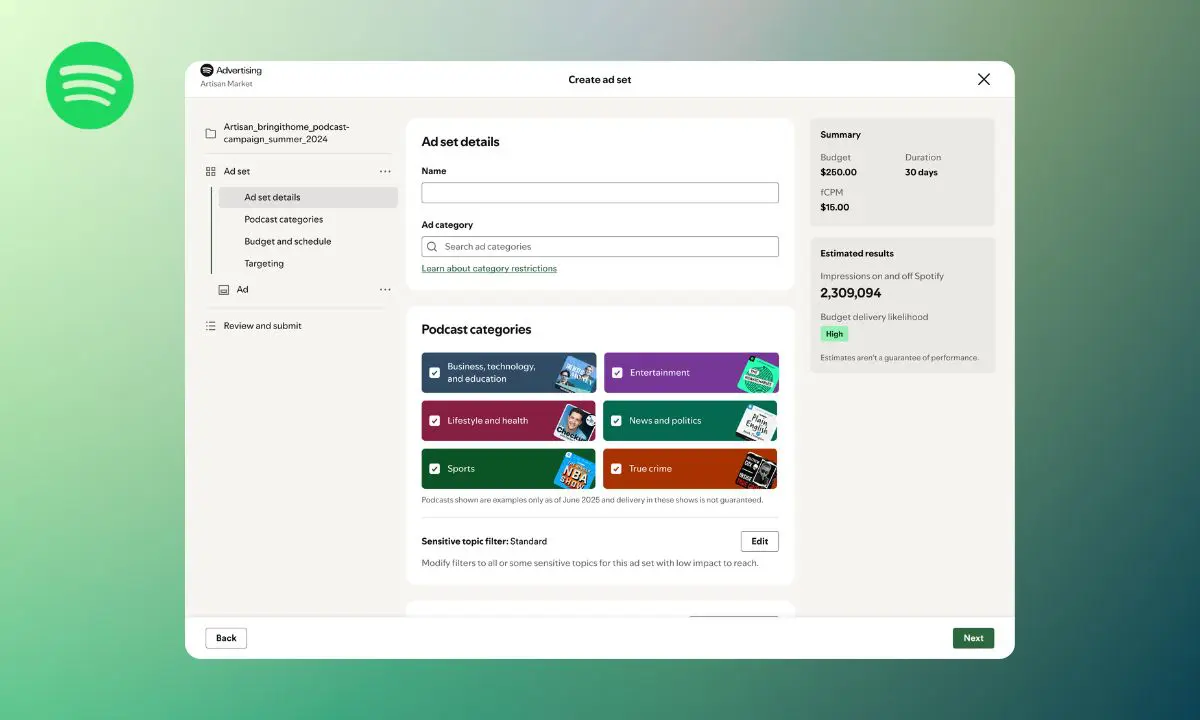Image resolution: width=1200 pixels, height=720 pixels.
Task: Click the High delivery likelihood badge
Action: point(834,334)
